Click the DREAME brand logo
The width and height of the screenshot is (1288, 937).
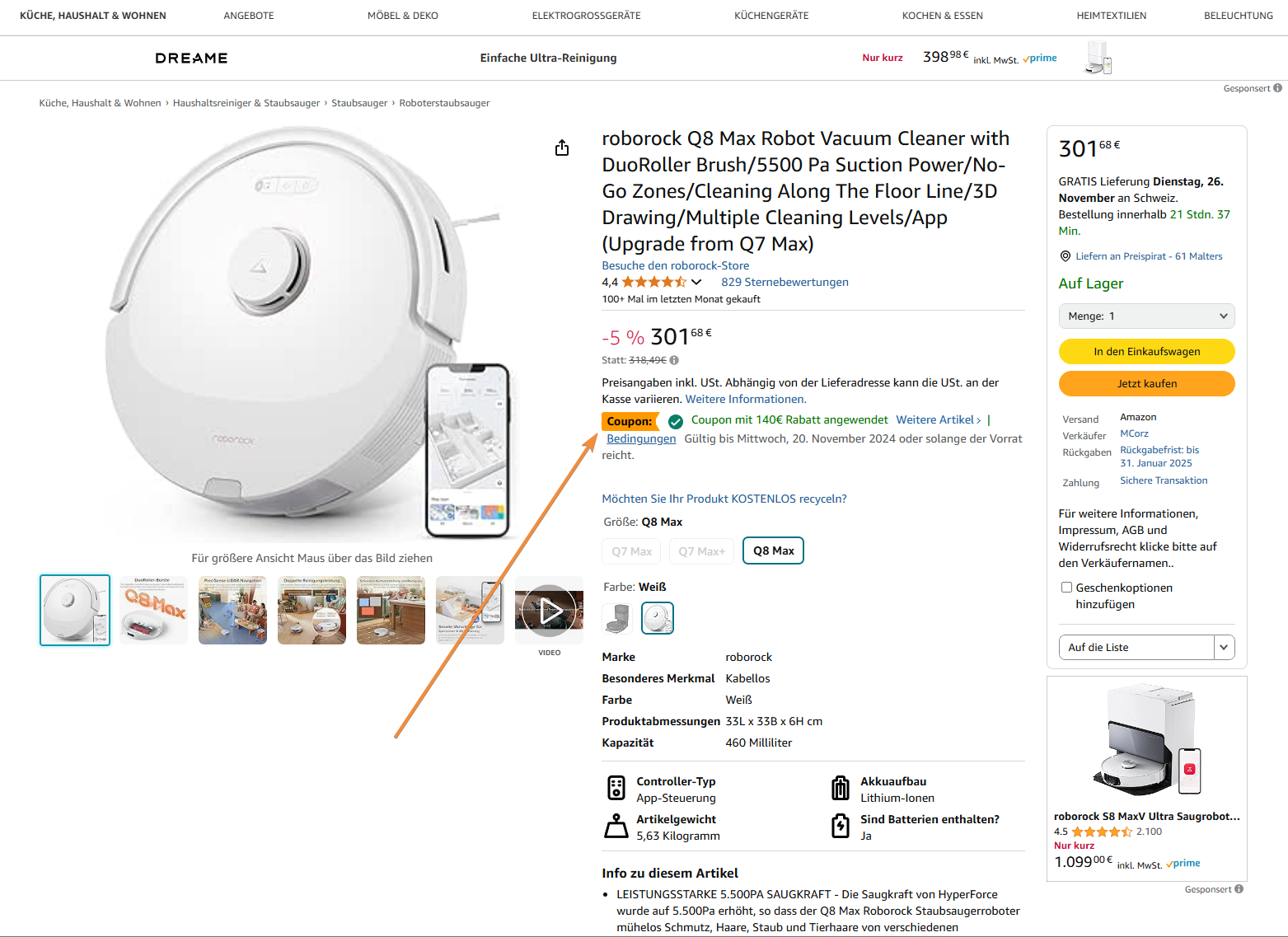click(191, 58)
